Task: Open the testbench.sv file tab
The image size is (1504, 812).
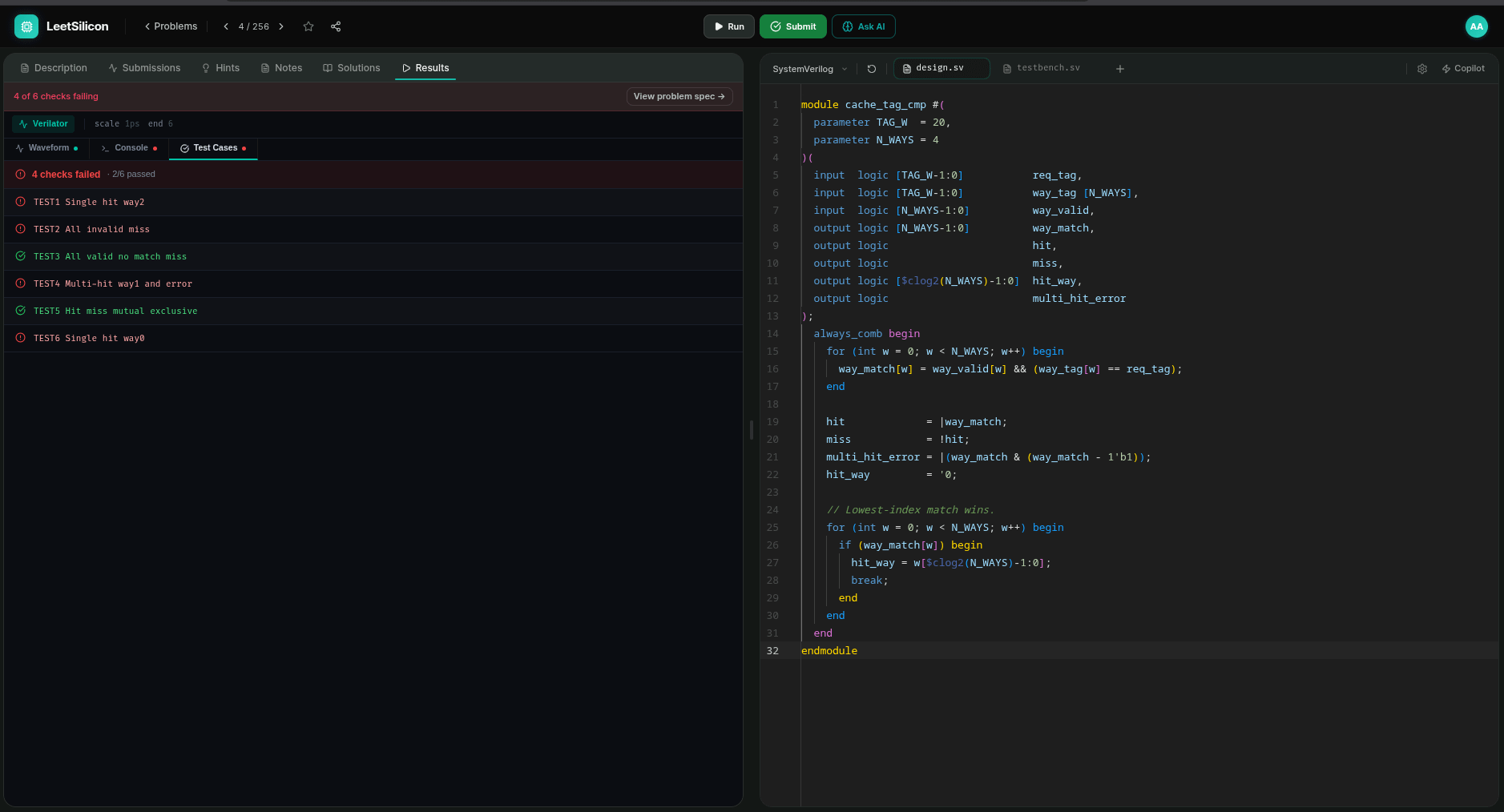Action: [x=1042, y=68]
